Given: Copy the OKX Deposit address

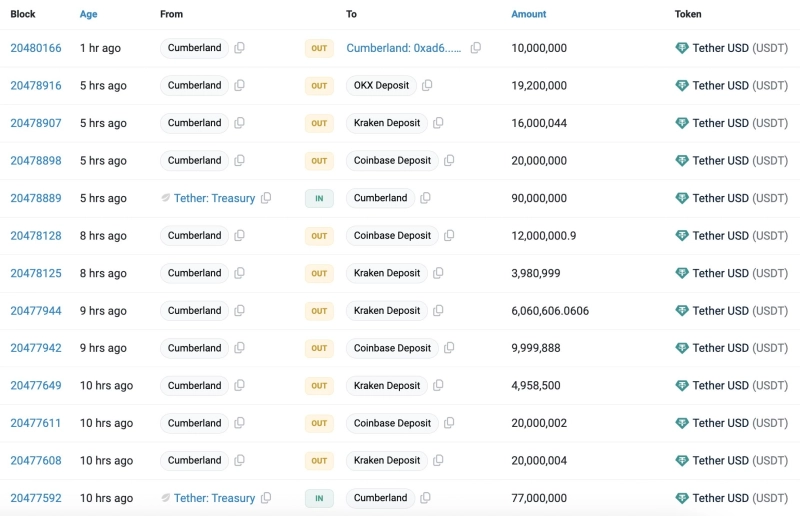Looking at the screenshot, I should coord(427,86).
